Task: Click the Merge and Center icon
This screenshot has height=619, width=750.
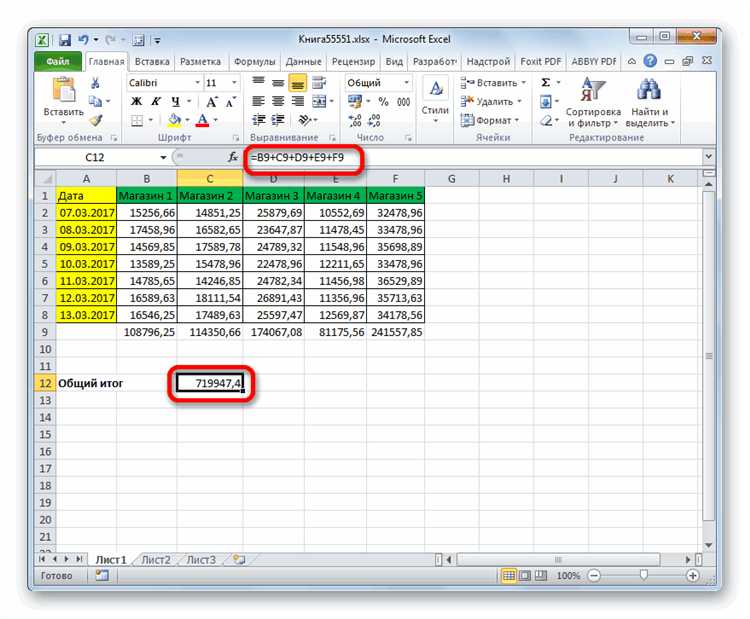Action: 319,101
